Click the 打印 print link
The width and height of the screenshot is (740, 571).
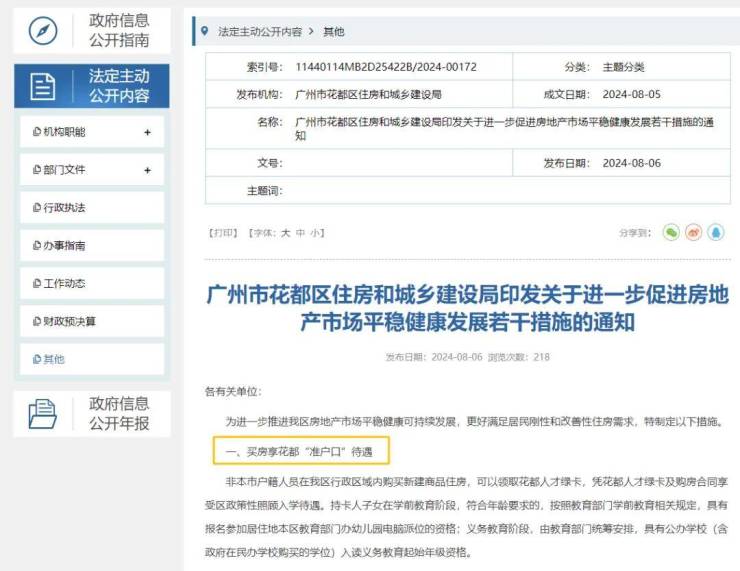pos(223,233)
